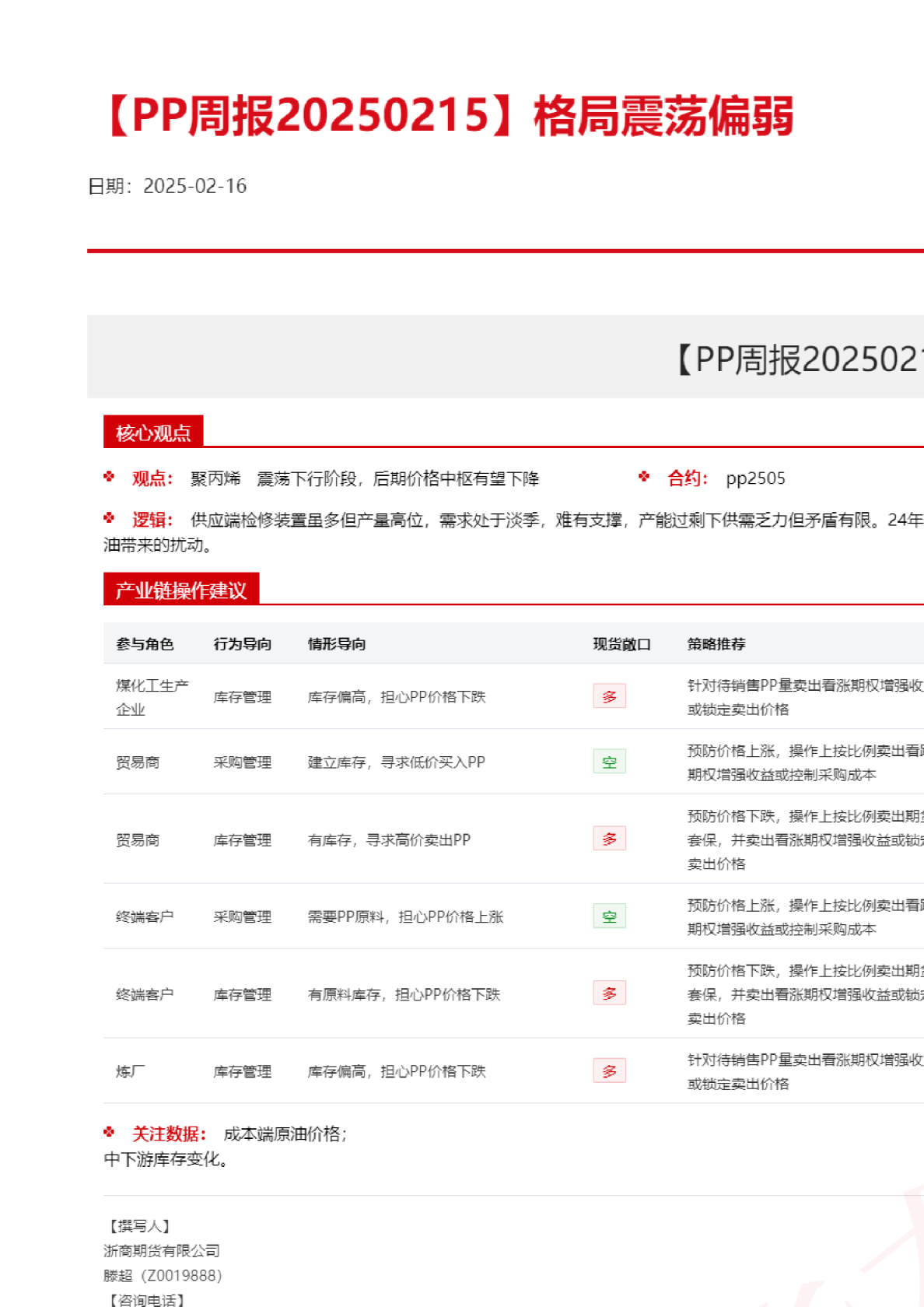Click the 多 badge in 煤化工生产企业 row
The height and width of the screenshot is (1307, 924).
[609, 696]
